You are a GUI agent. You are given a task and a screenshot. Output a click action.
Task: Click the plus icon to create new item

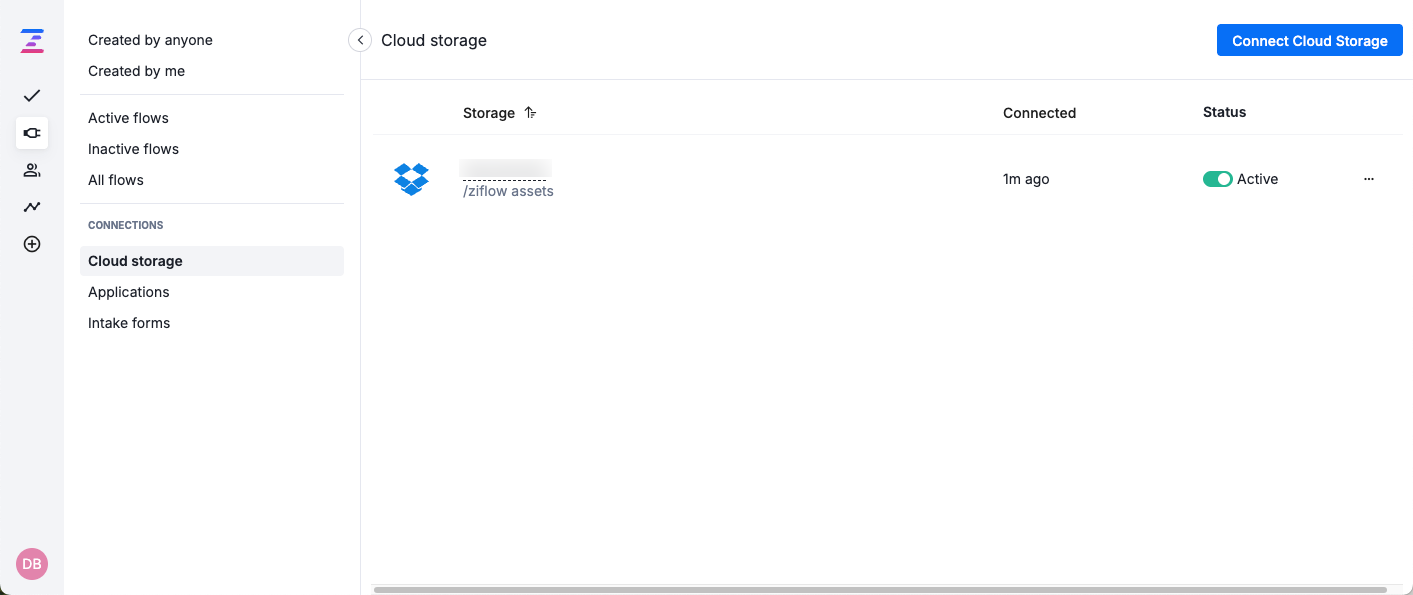(x=31, y=243)
